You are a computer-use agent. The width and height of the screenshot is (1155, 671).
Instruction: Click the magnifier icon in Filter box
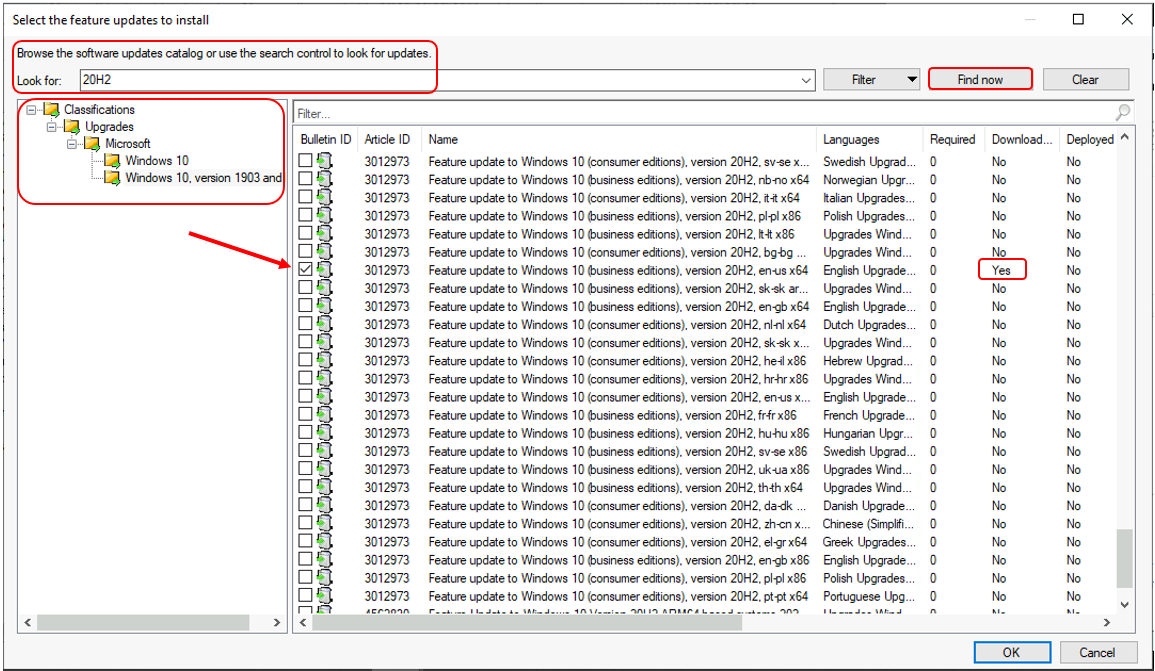click(x=1123, y=113)
